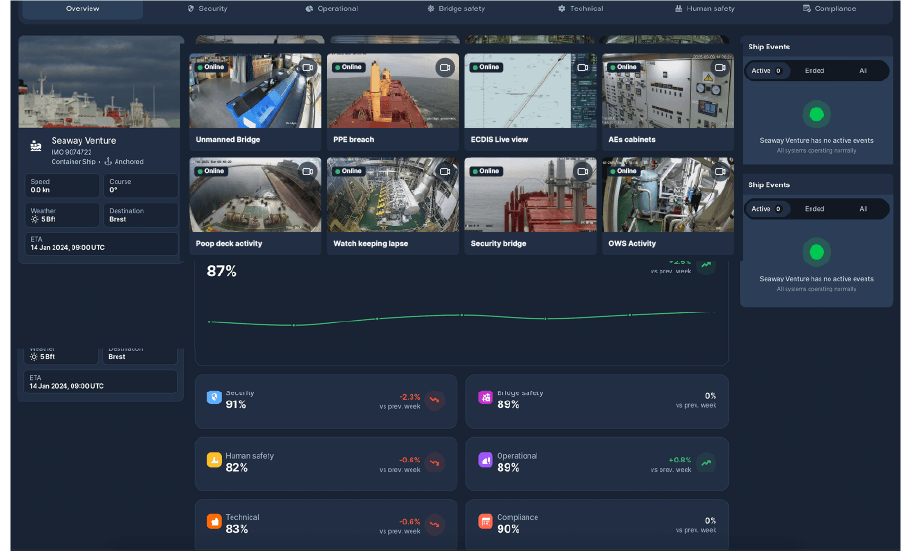Open the Technical tab in top navigation
This screenshot has width=911, height=551.
(x=580, y=9)
